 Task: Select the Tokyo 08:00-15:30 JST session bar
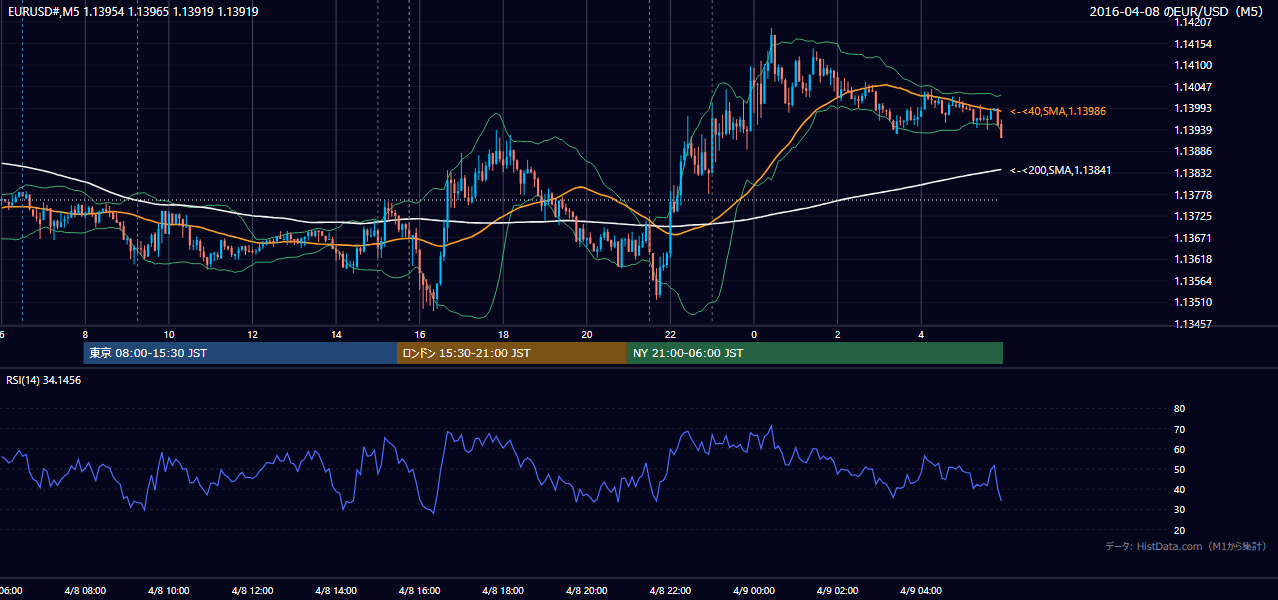pyautogui.click(x=240, y=353)
